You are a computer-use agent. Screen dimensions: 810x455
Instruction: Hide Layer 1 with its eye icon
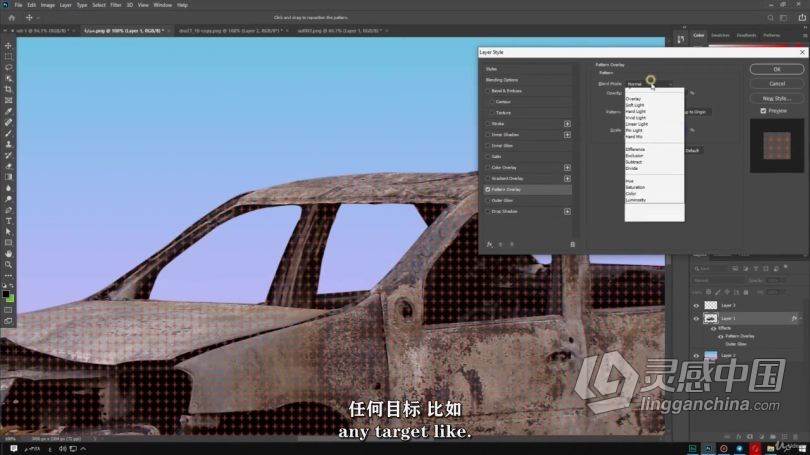click(696, 319)
